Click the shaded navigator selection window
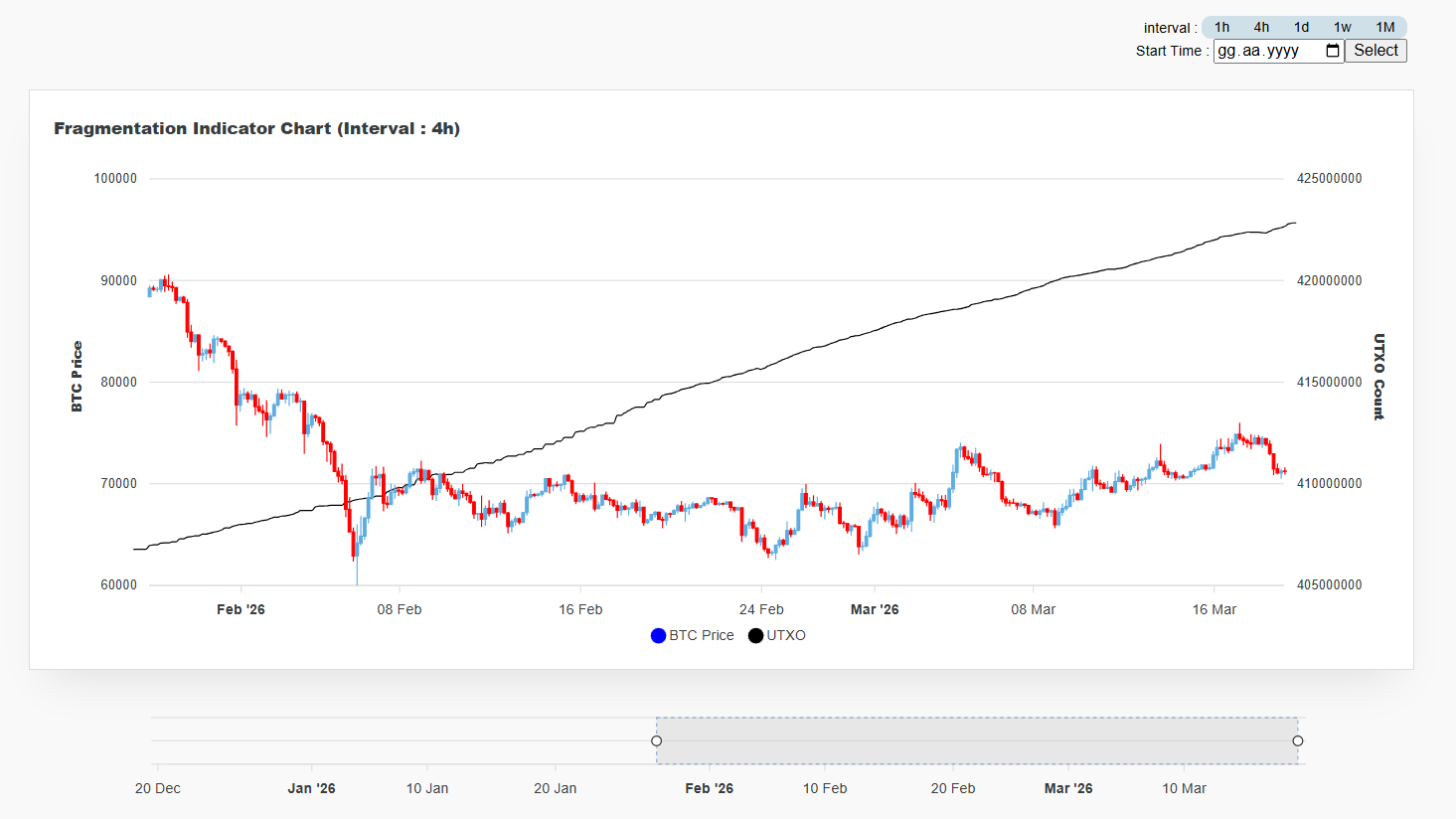 (977, 740)
